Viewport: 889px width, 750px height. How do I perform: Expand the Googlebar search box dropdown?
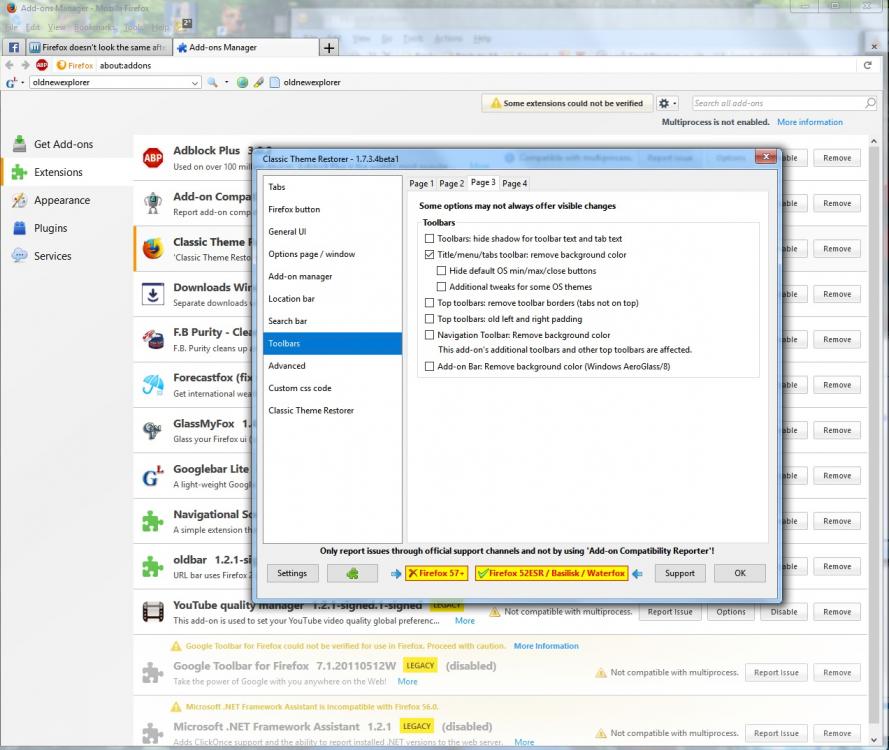click(195, 82)
